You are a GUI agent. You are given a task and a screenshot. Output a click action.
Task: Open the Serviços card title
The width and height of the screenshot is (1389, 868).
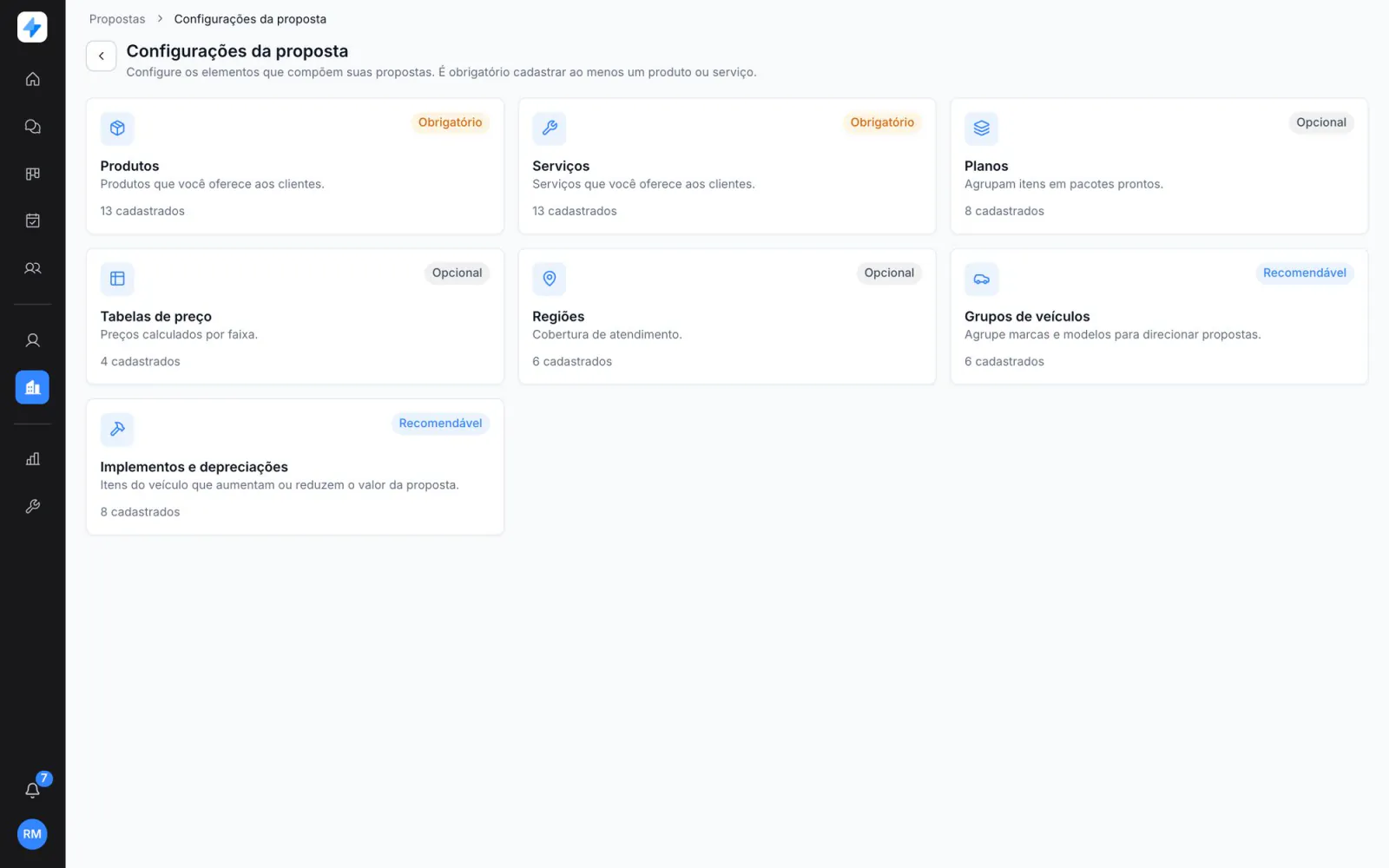561,166
